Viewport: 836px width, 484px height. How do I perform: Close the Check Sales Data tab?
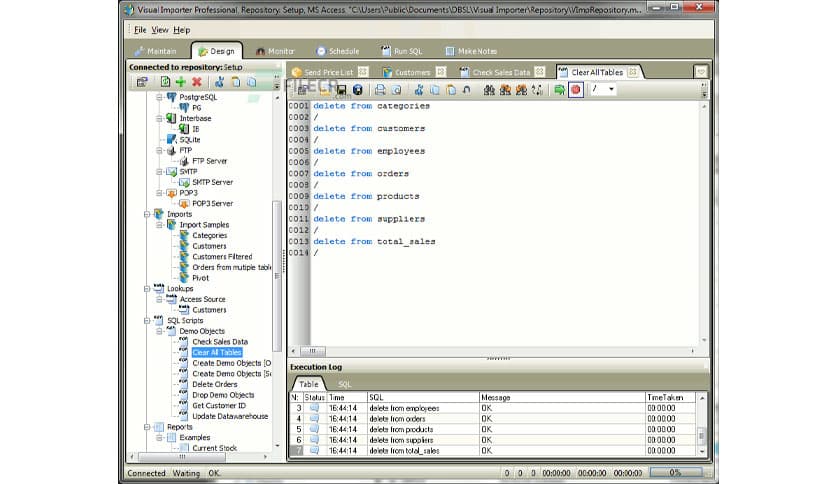[x=540, y=71]
